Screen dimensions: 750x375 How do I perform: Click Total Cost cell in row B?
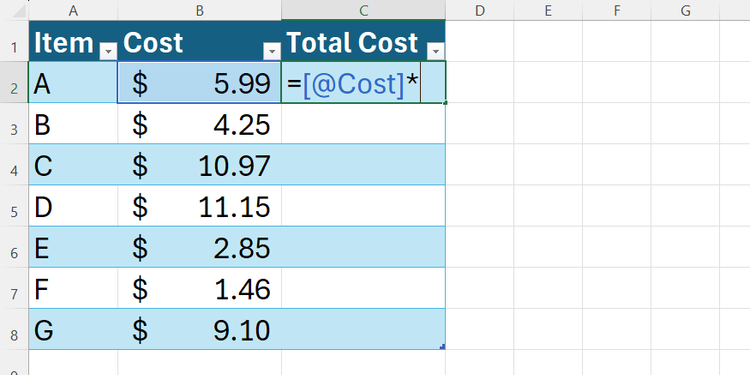click(364, 123)
